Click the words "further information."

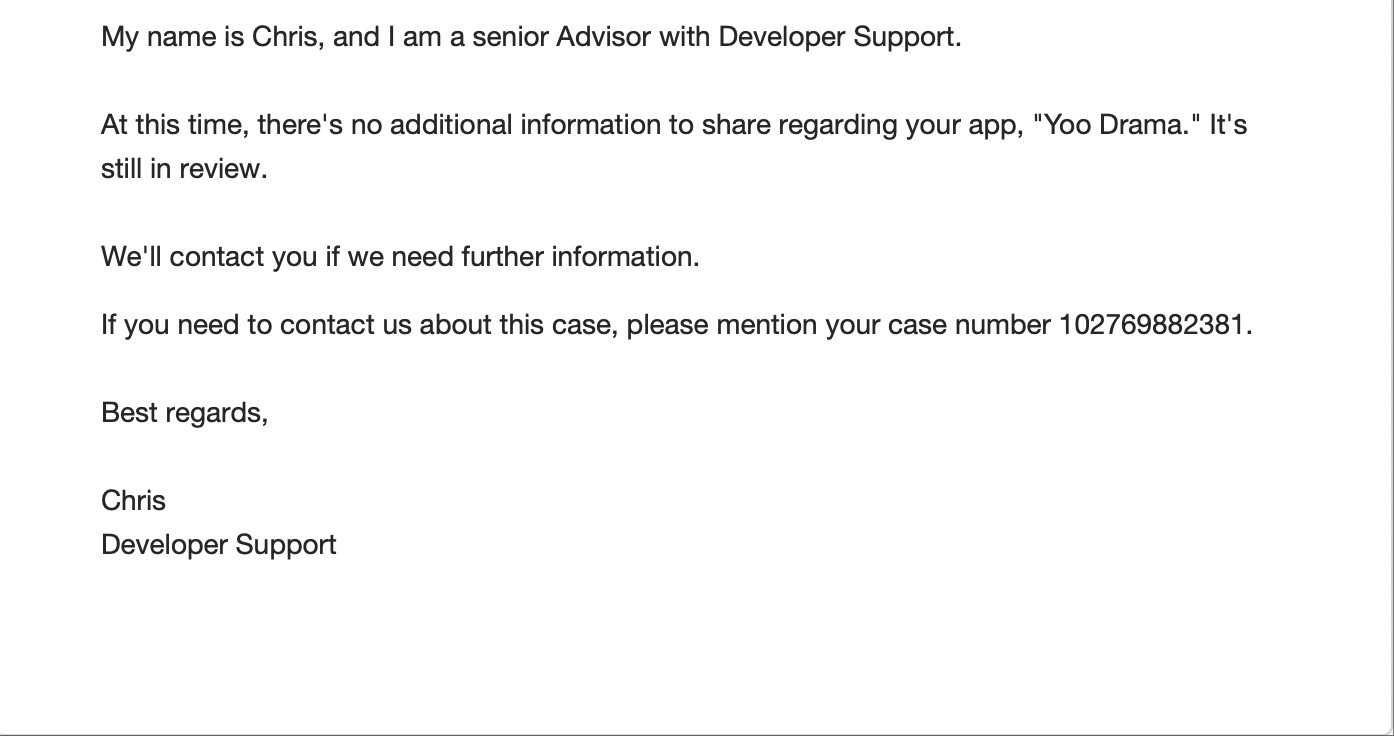click(x=580, y=257)
